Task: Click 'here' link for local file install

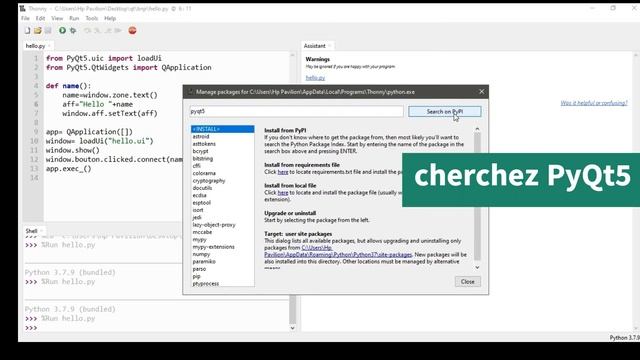Action: pos(283,192)
